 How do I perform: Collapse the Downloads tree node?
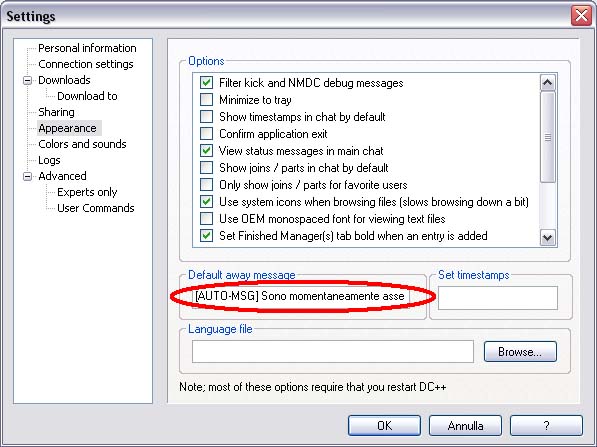pos(27,80)
